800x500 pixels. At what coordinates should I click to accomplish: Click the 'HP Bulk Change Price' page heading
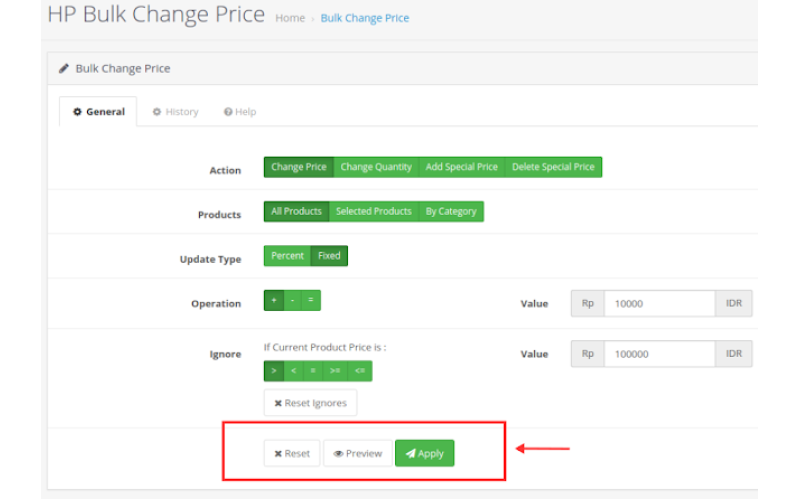(156, 14)
